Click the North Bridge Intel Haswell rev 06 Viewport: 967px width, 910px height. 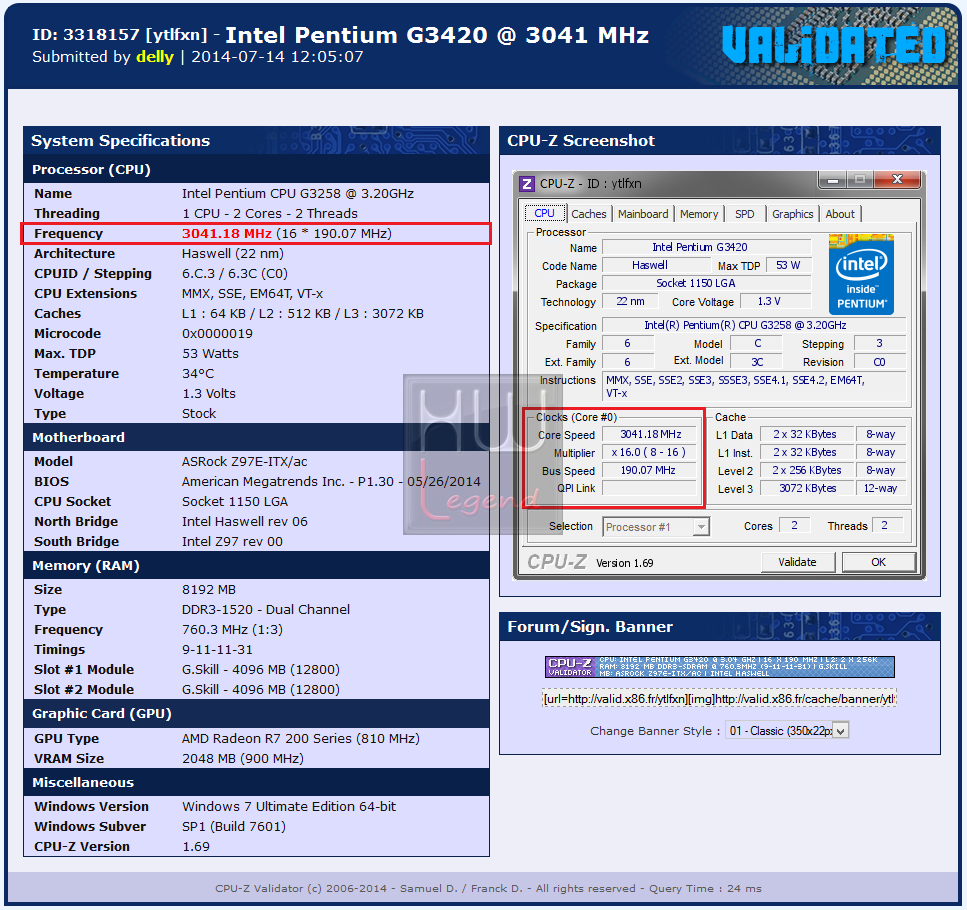pos(244,522)
